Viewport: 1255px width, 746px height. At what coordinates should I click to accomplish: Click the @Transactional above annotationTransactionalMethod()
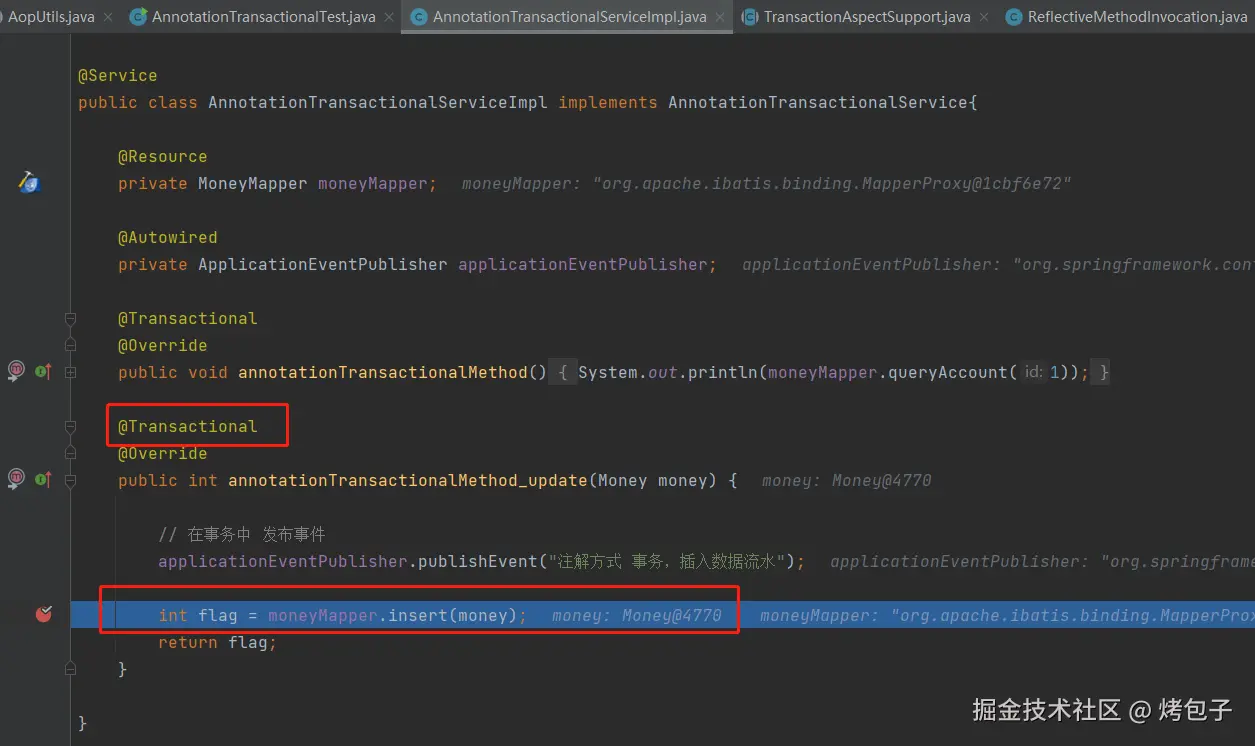tap(187, 318)
